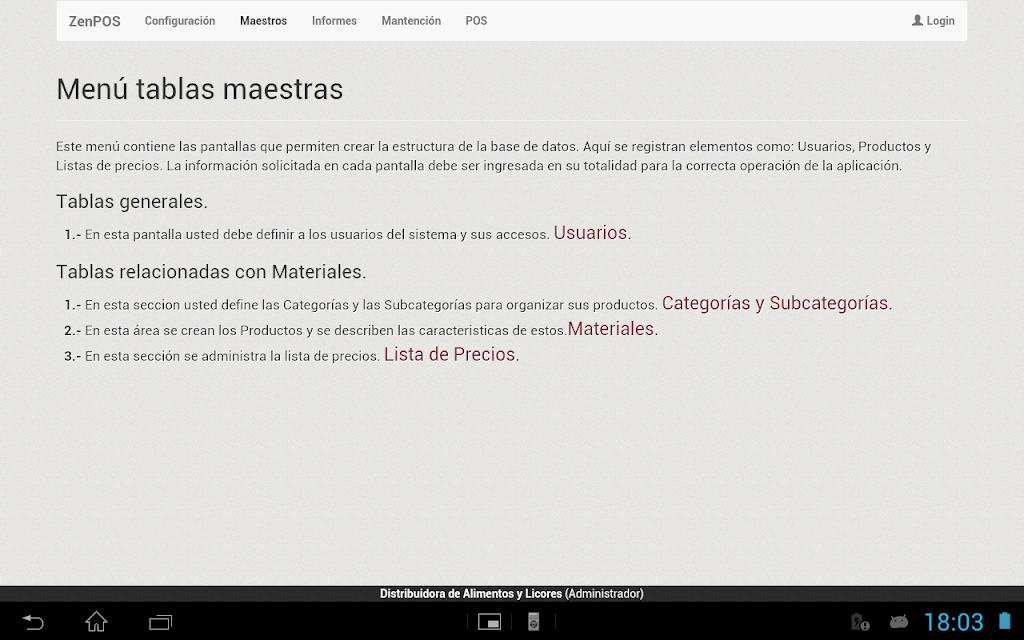Tap the remote control icon in navigation bar
The width and height of the screenshot is (1024, 640).
tap(534, 622)
